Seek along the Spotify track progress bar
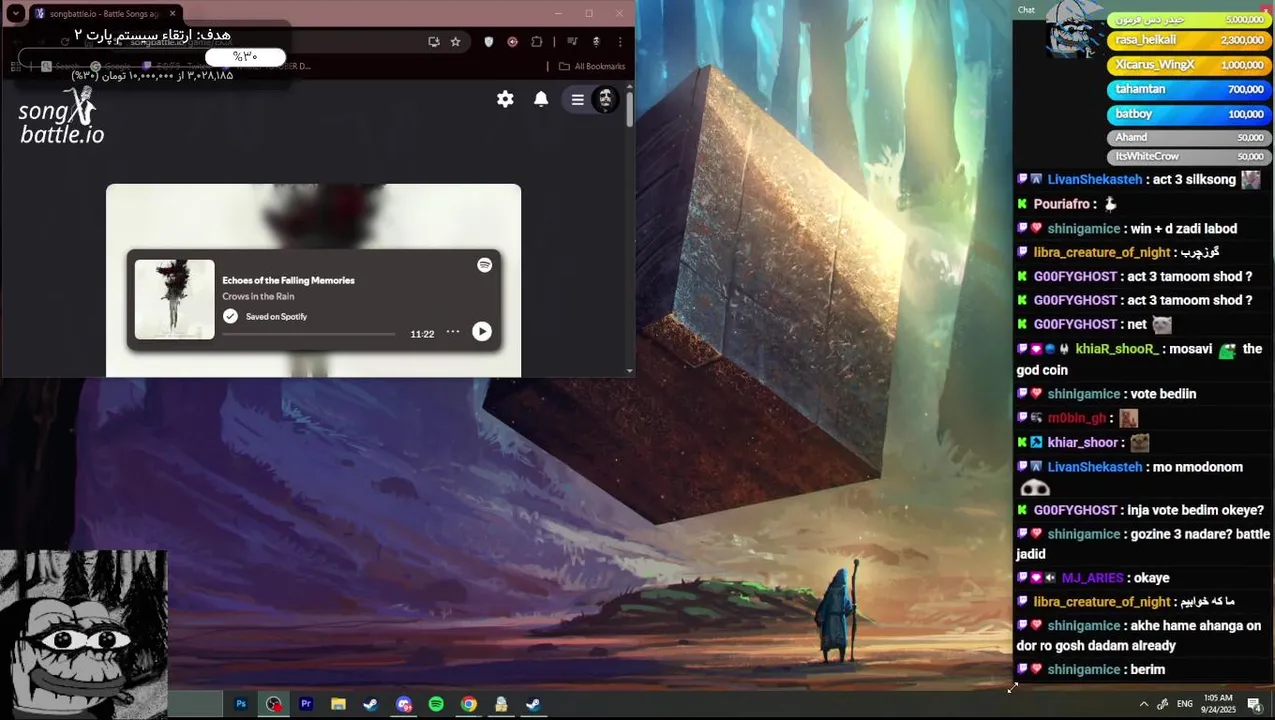 point(309,334)
